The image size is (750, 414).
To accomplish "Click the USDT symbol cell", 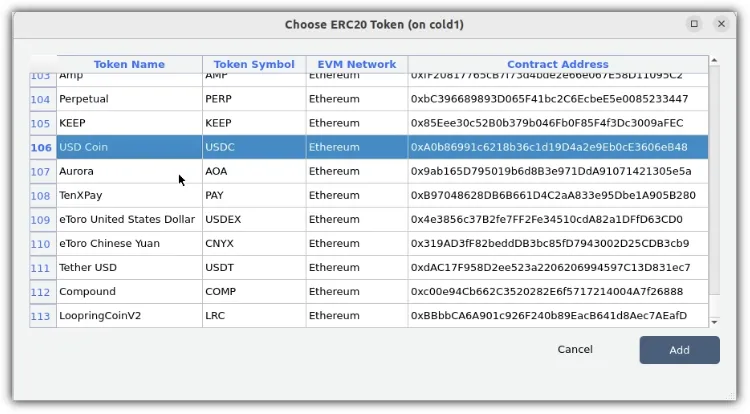I will (x=254, y=267).
